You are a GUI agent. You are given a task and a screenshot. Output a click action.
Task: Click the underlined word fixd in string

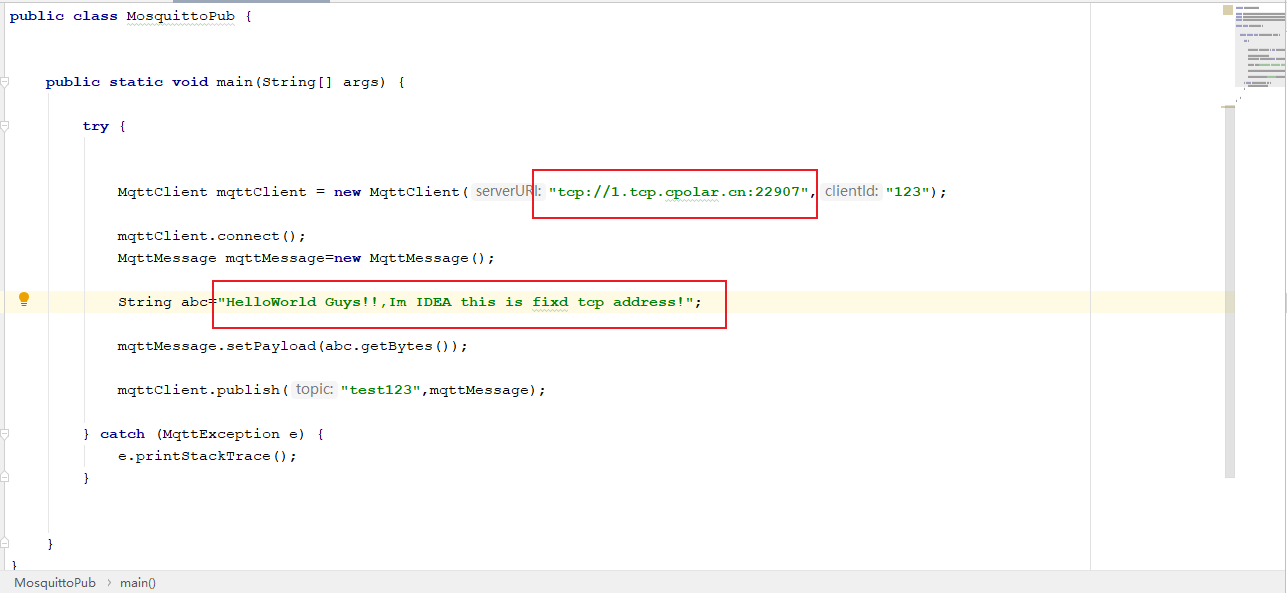pyautogui.click(x=549, y=302)
